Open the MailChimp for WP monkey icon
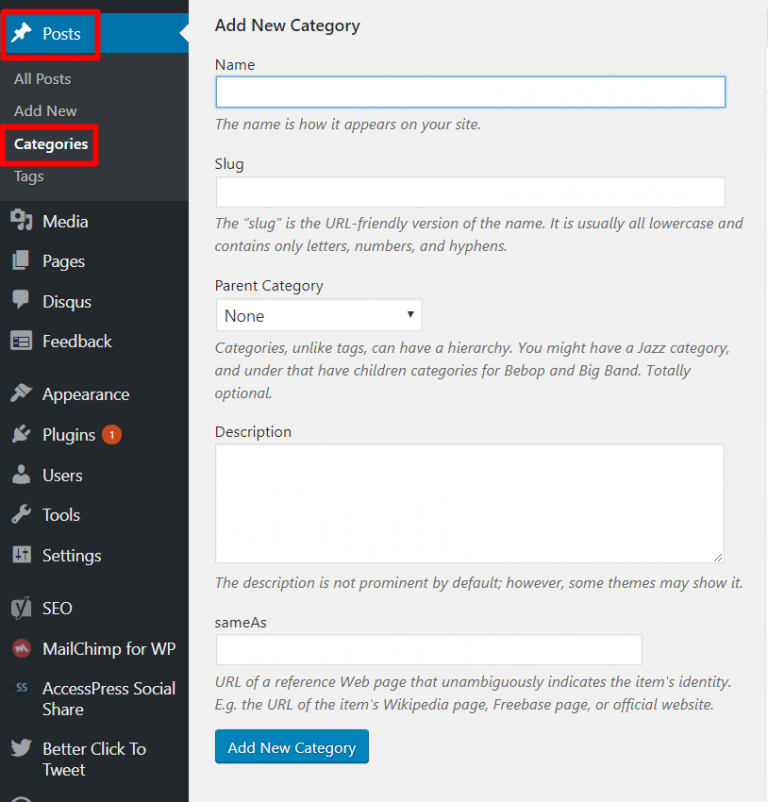Viewport: 768px width, 802px height. (22, 648)
